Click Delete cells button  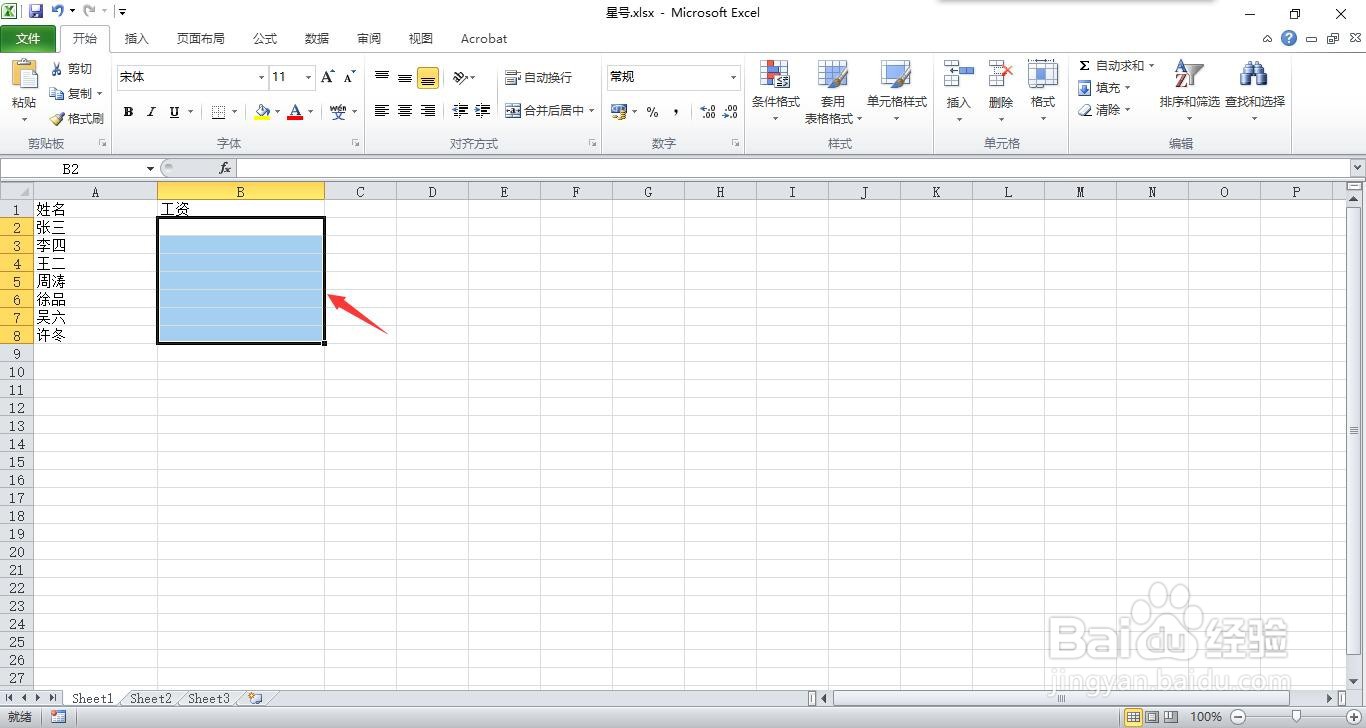click(x=1000, y=91)
